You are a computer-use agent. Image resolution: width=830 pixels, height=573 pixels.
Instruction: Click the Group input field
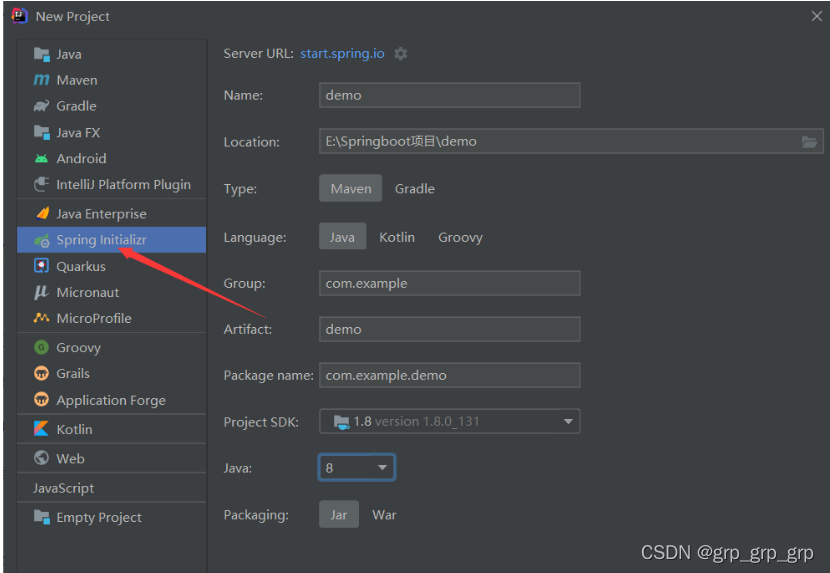pos(449,283)
